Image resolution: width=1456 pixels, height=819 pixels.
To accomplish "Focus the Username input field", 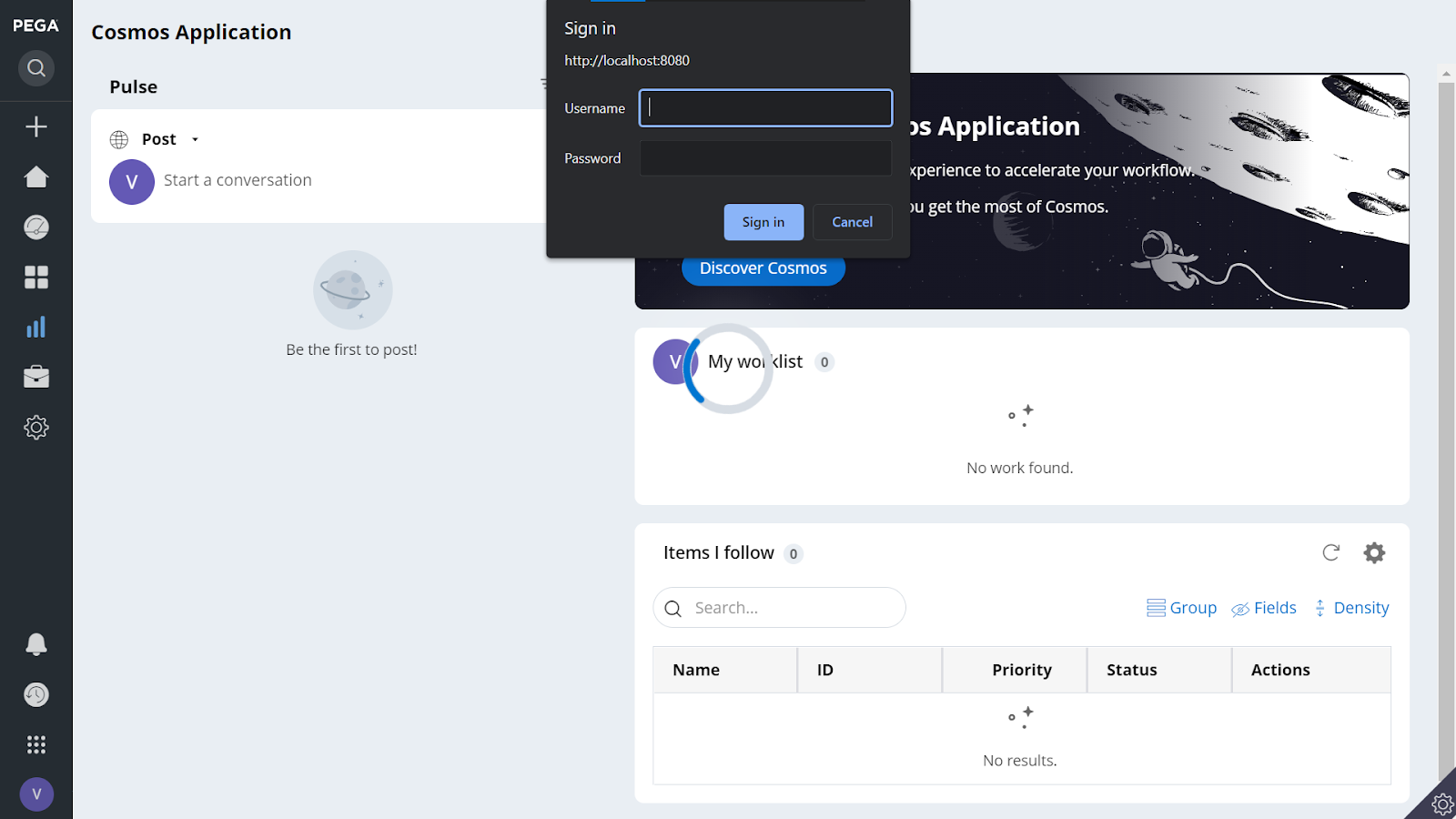I will point(765,107).
